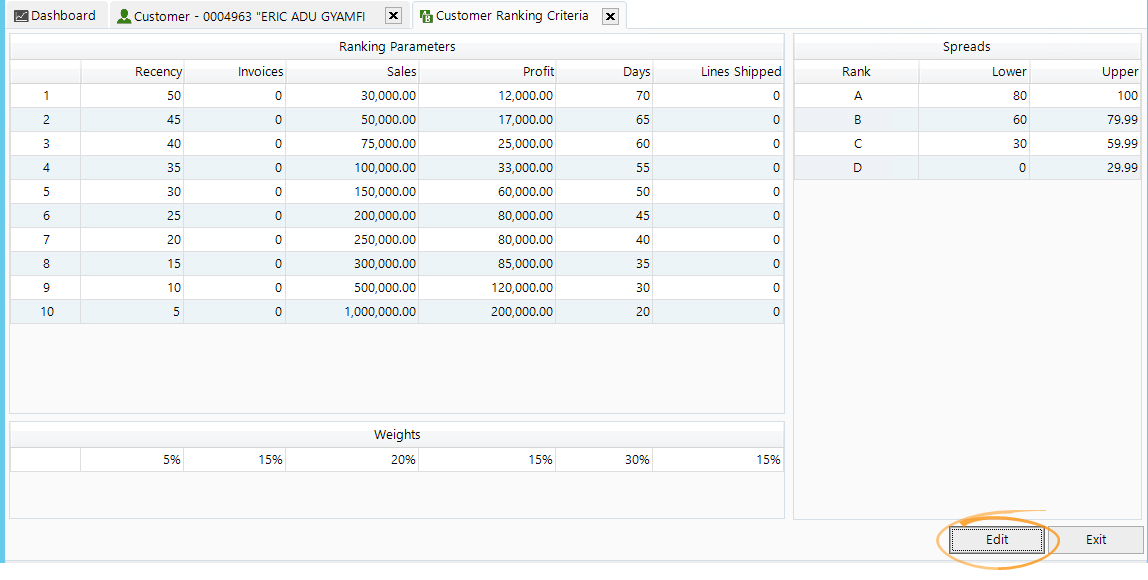The width and height of the screenshot is (1148, 580).
Task: Open the Customer - 0004963 ERIC ADU GYAMFI tab
Action: point(250,15)
